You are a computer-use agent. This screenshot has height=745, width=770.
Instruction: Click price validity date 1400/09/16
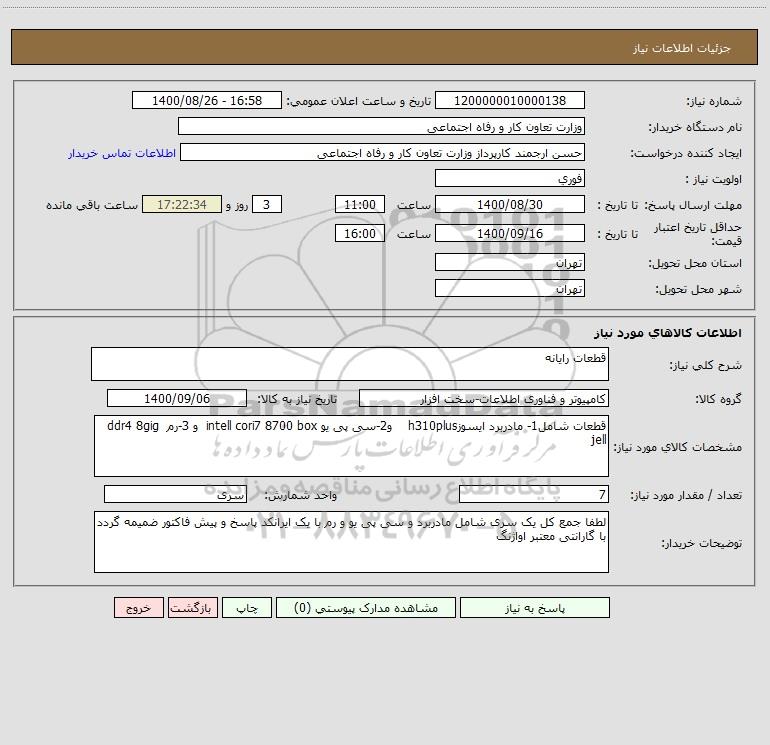point(510,233)
